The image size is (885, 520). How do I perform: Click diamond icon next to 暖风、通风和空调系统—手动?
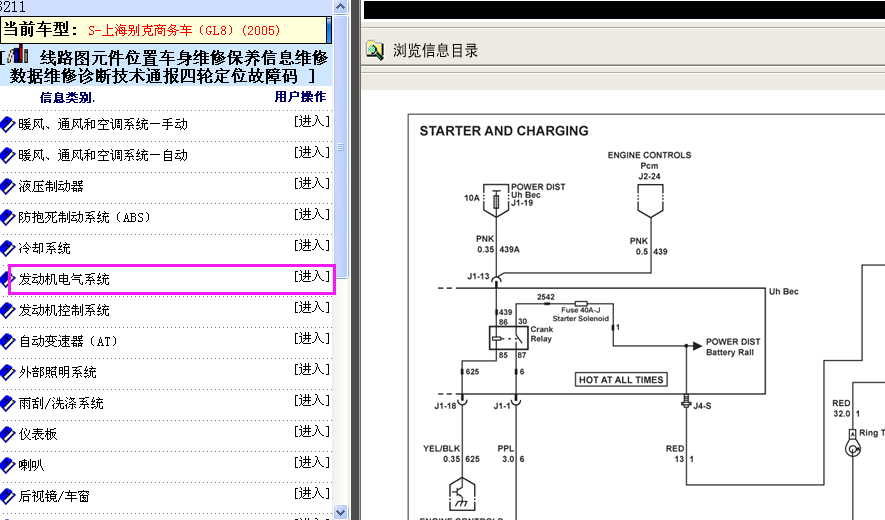coord(7,124)
